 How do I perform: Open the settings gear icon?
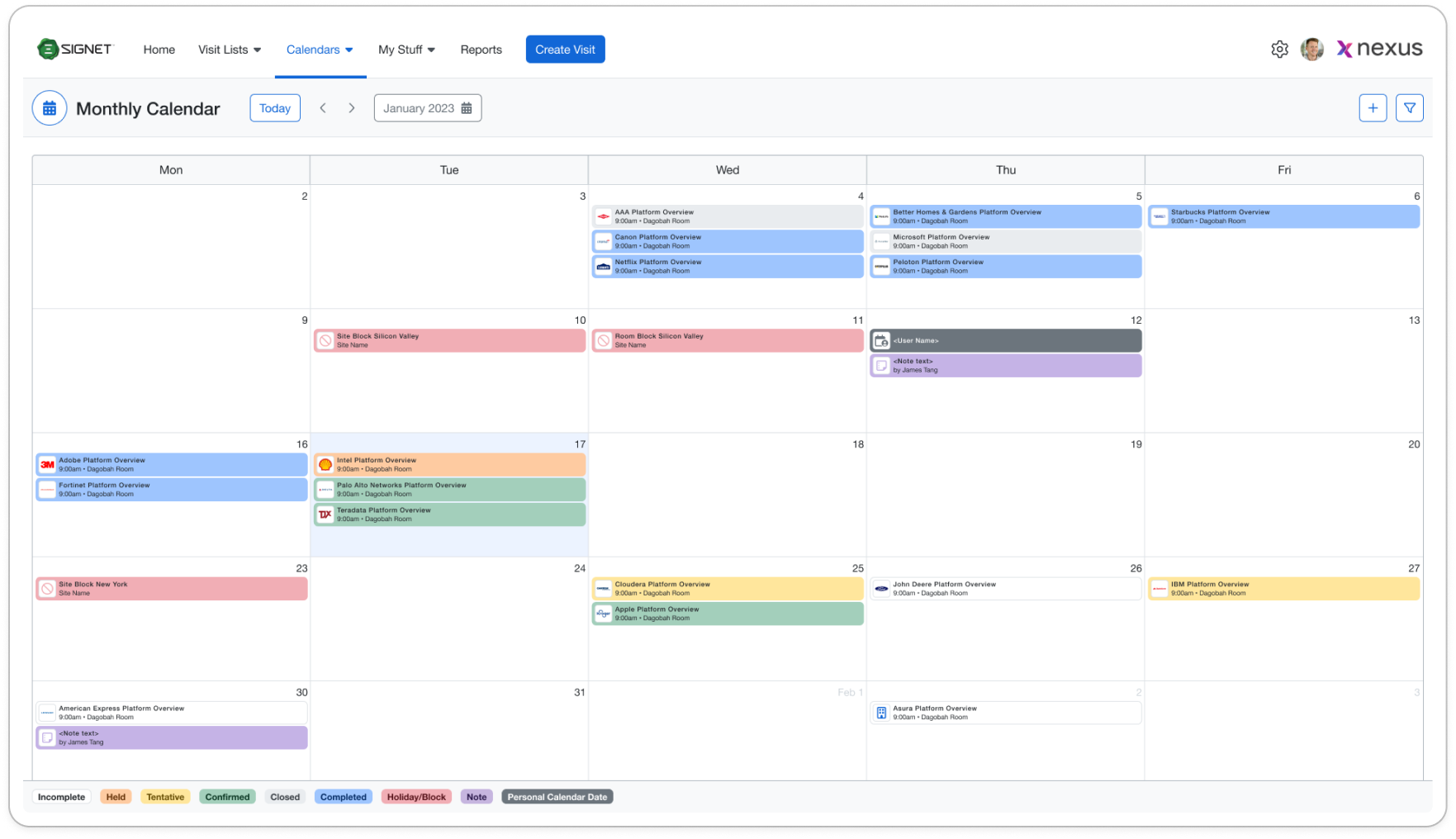pyautogui.click(x=1279, y=50)
